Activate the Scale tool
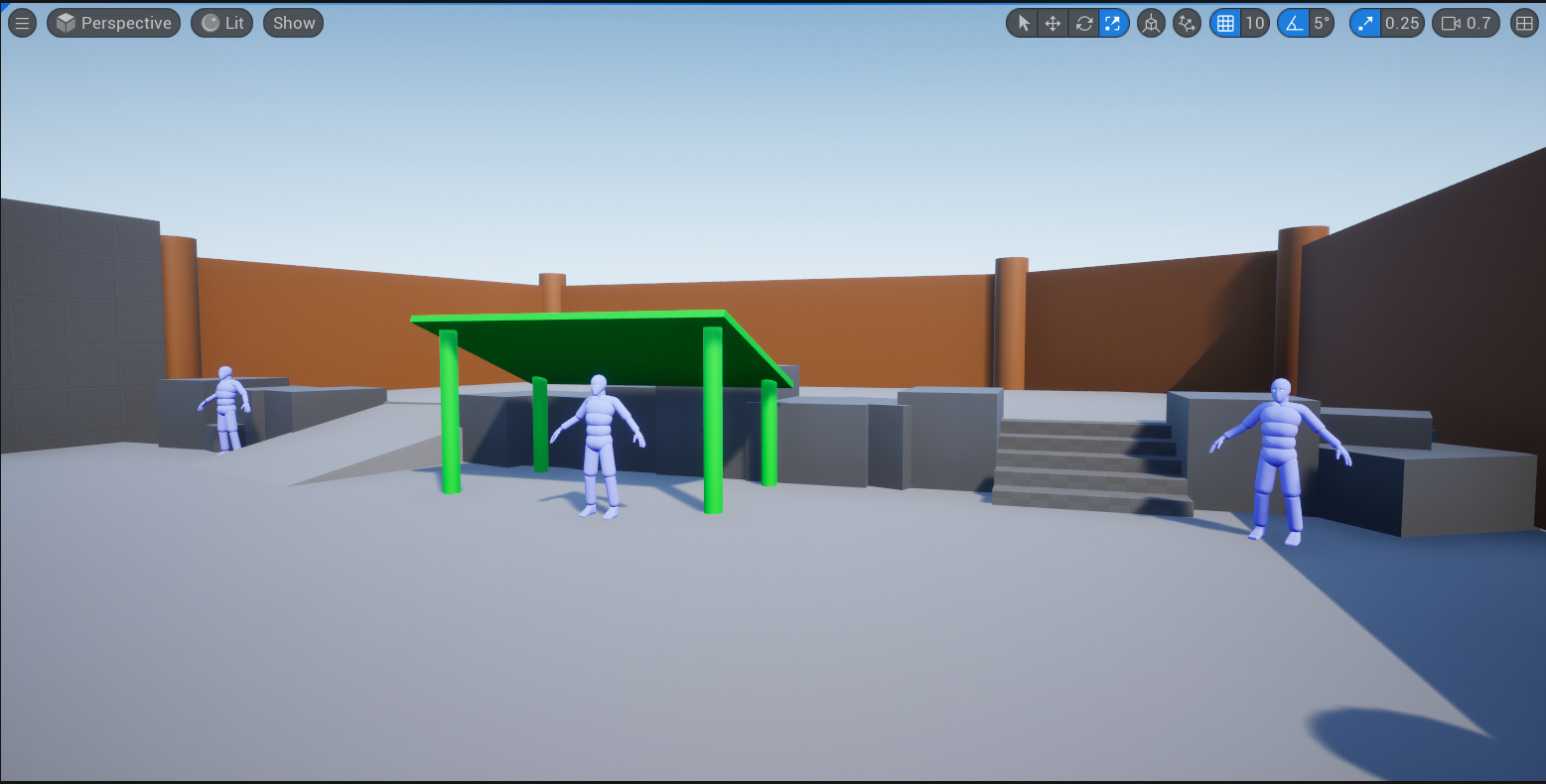Viewport: 1546px width, 784px height. coord(1112,22)
